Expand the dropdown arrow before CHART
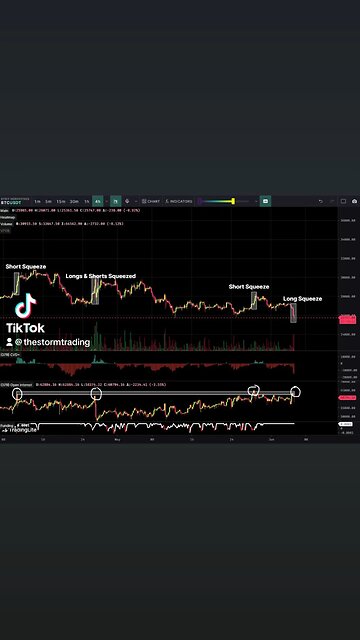The height and width of the screenshot is (640, 360). point(136,202)
